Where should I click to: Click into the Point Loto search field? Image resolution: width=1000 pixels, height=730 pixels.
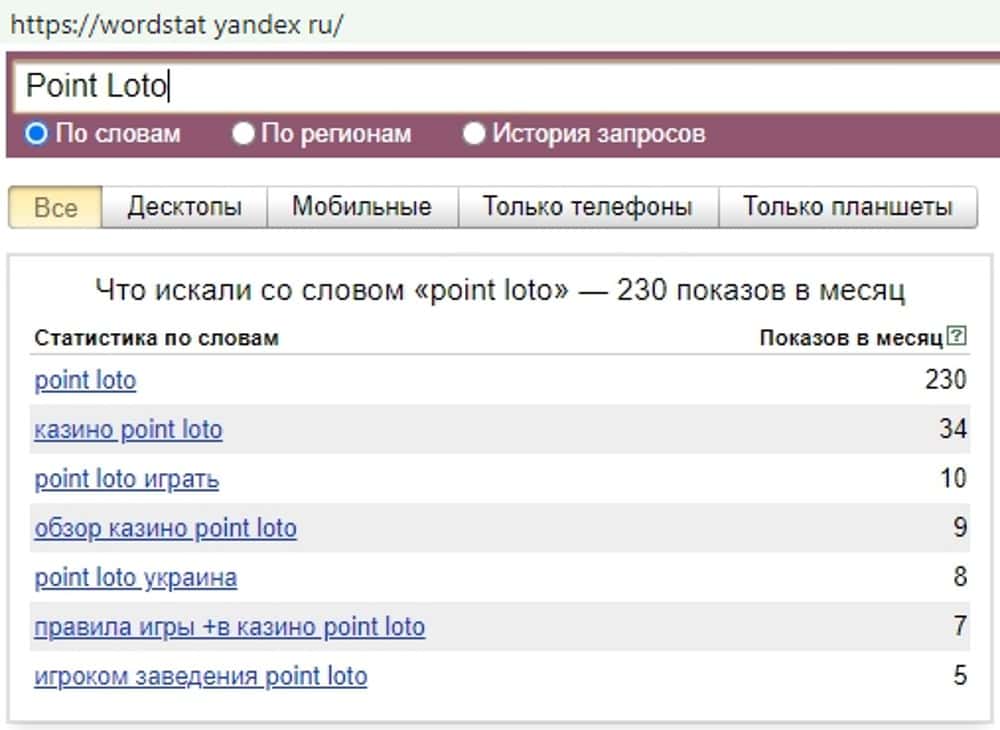[500, 86]
